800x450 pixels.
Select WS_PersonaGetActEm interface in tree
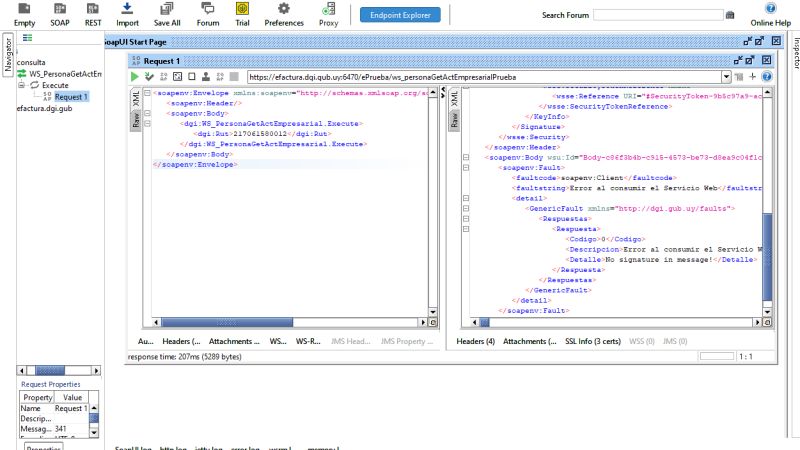[x=65, y=74]
